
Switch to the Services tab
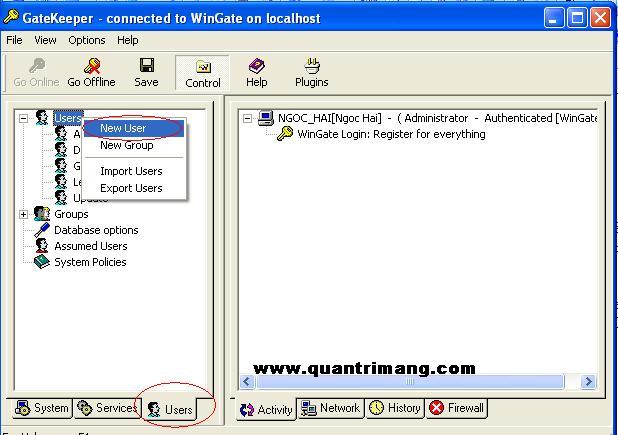106,408
